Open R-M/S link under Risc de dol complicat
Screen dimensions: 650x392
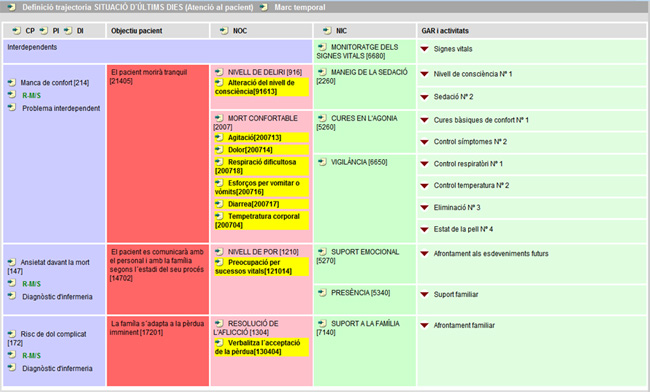coord(32,355)
